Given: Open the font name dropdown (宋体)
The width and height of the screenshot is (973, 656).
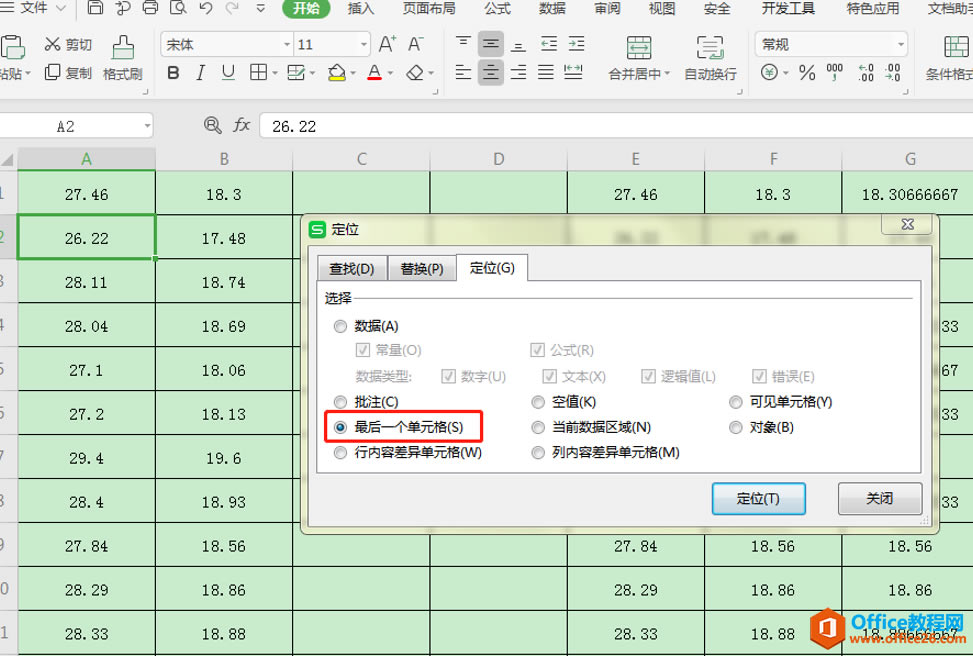Looking at the screenshot, I should [287, 45].
